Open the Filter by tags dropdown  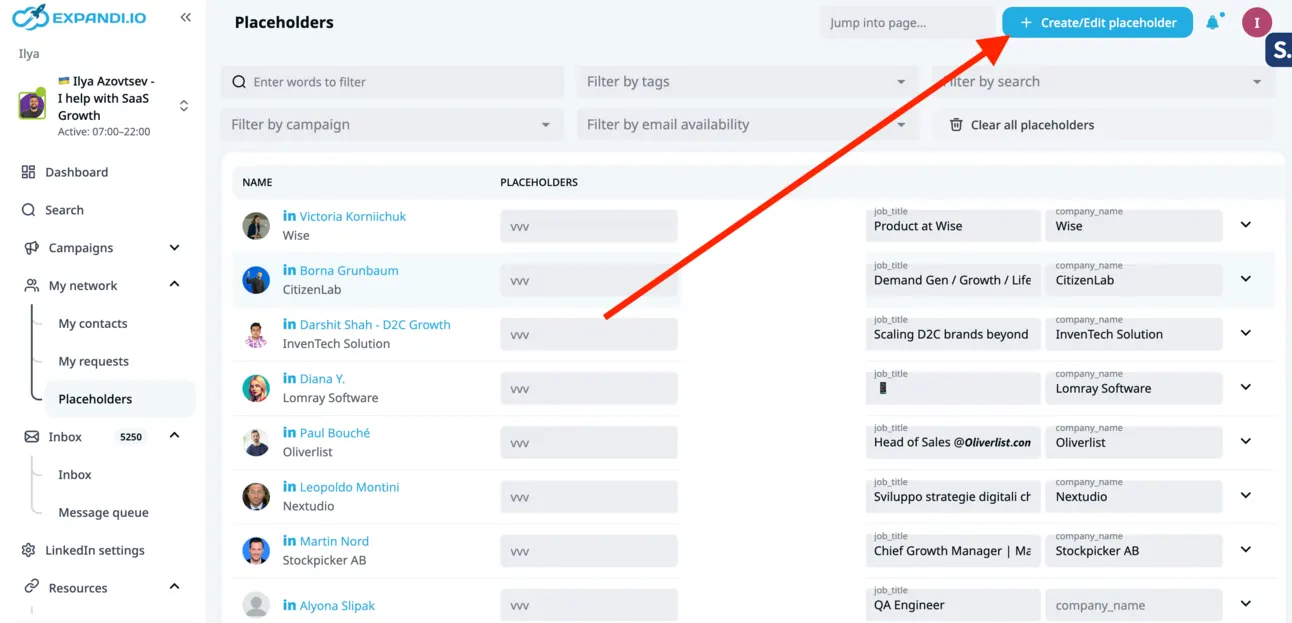747,82
